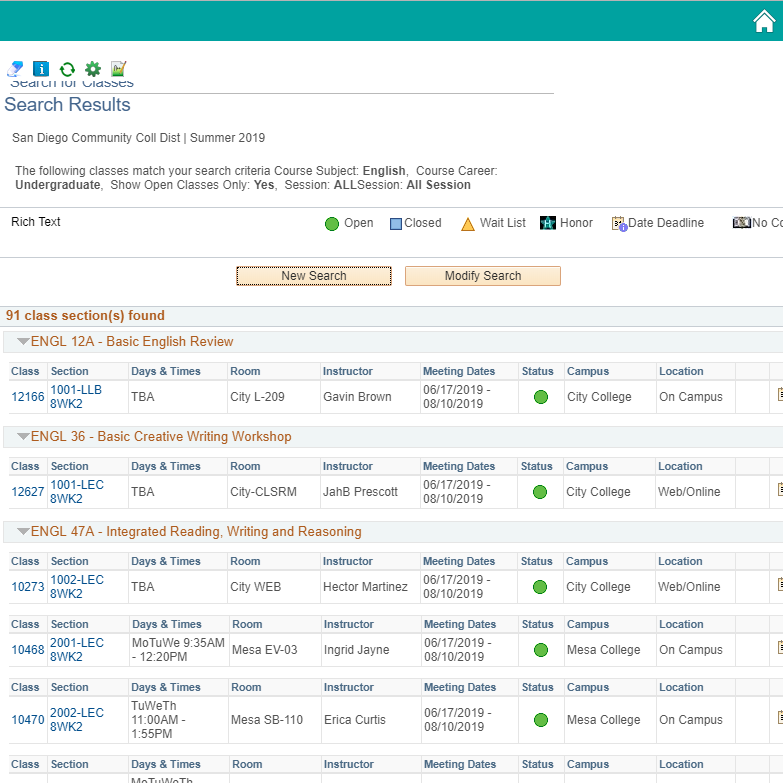The height and width of the screenshot is (783, 783).
Task: Click Mesa College in Ingrid Jayne row
Action: pos(604,650)
